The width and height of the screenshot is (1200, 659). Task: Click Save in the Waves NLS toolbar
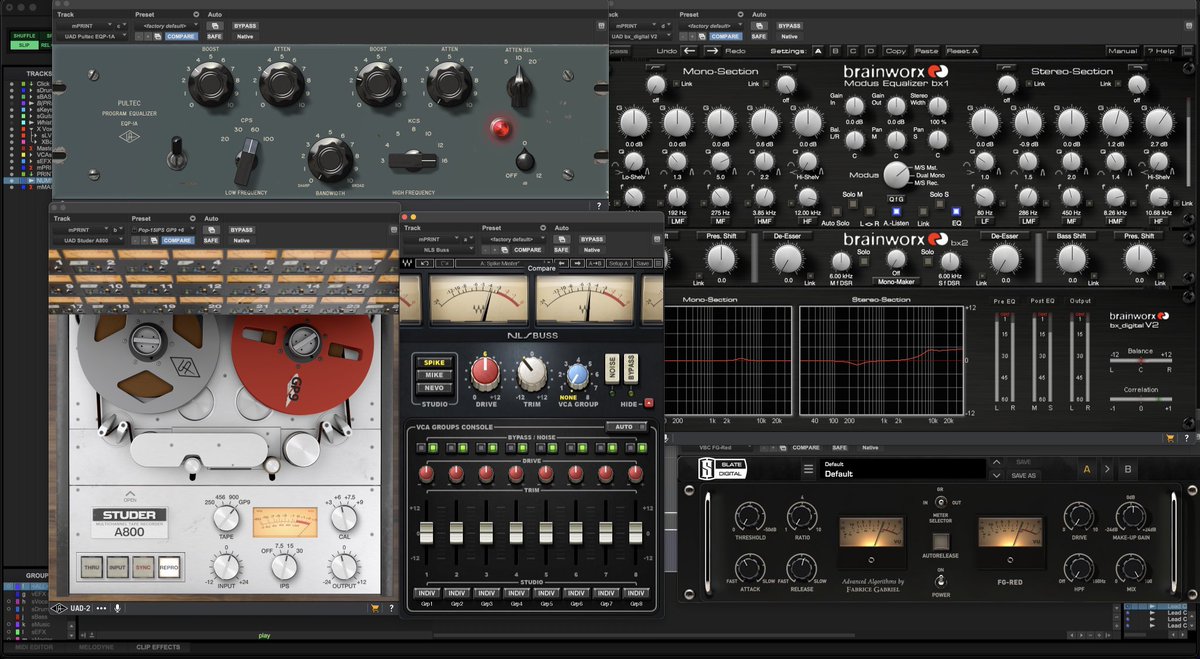[643, 263]
